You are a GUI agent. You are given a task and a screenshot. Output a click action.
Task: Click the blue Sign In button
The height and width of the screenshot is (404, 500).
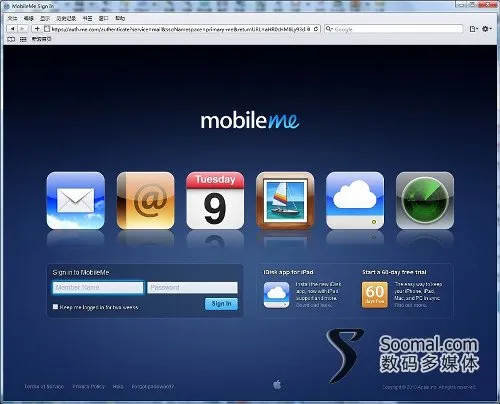(221, 304)
